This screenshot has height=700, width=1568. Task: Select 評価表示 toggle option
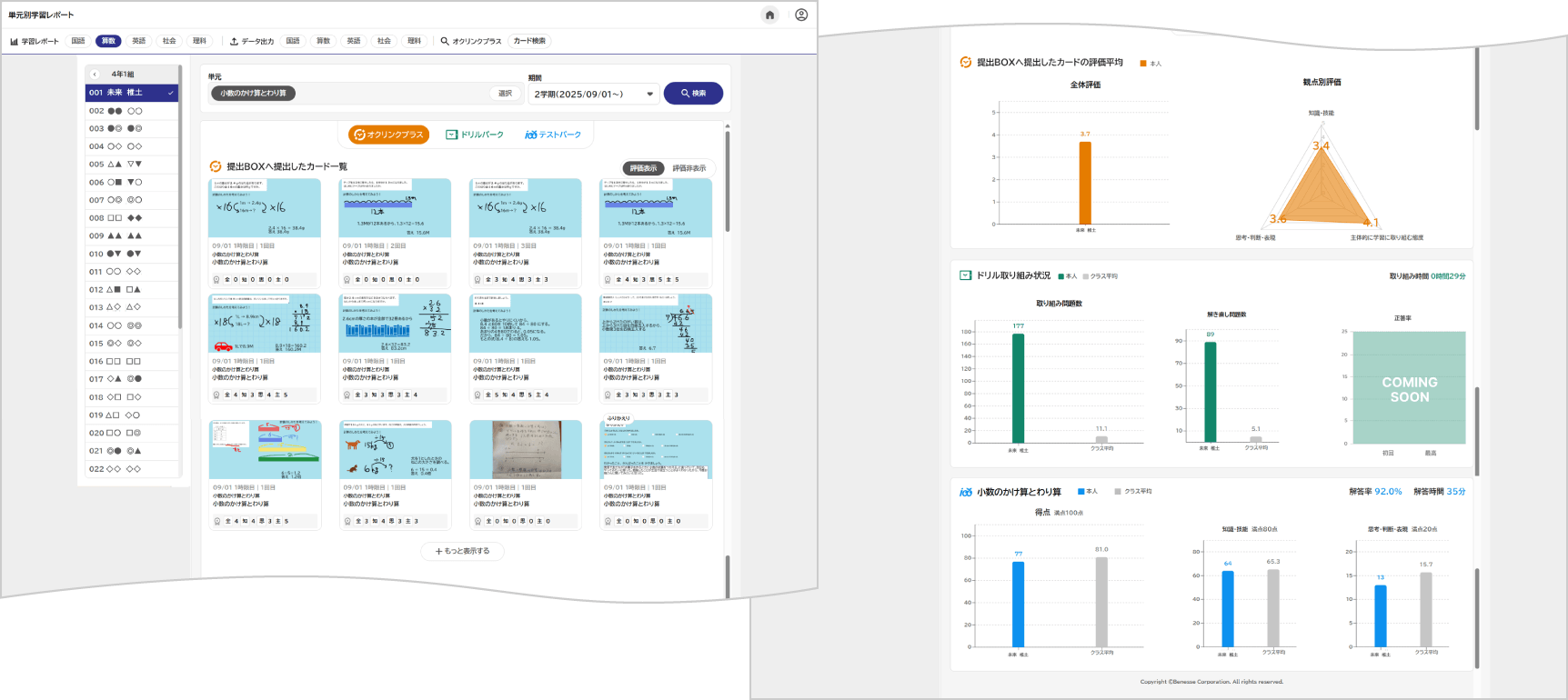click(x=643, y=168)
